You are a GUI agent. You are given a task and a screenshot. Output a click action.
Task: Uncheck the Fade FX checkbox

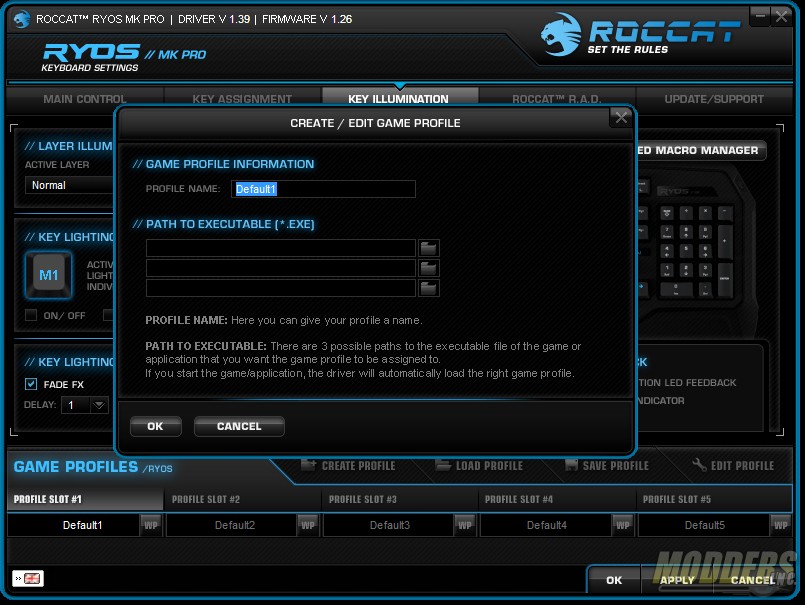(x=31, y=384)
